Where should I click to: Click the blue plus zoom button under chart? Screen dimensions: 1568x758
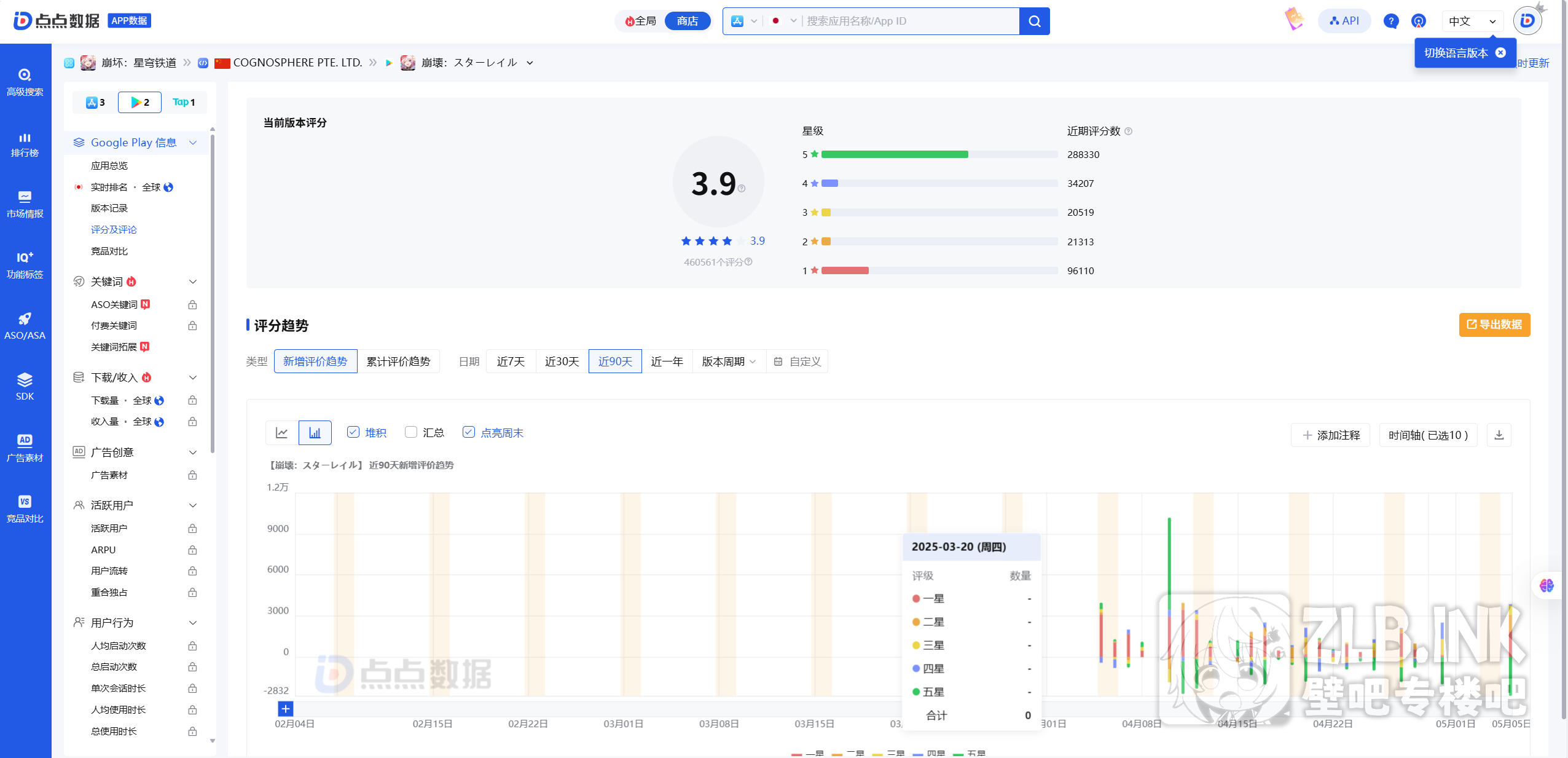[286, 709]
